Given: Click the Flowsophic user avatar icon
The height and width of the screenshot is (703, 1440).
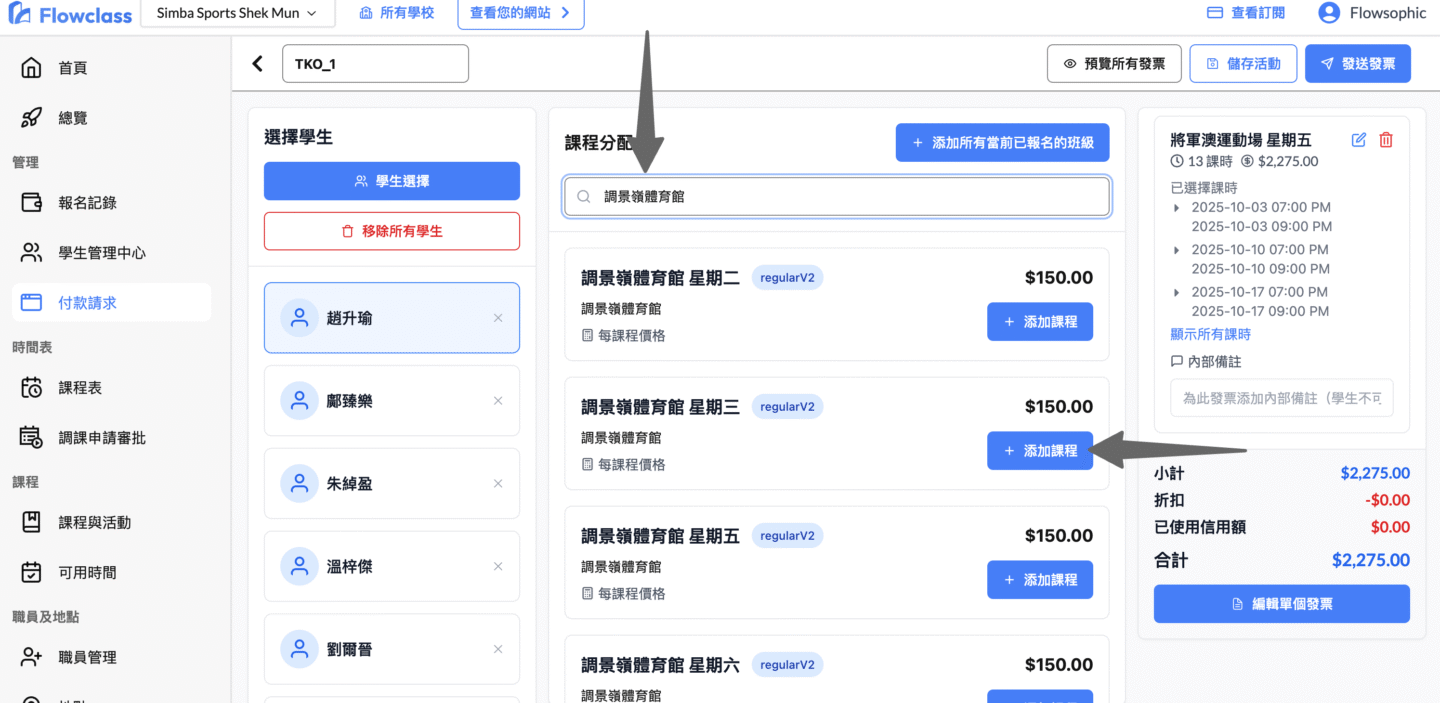Looking at the screenshot, I should 1328,13.
